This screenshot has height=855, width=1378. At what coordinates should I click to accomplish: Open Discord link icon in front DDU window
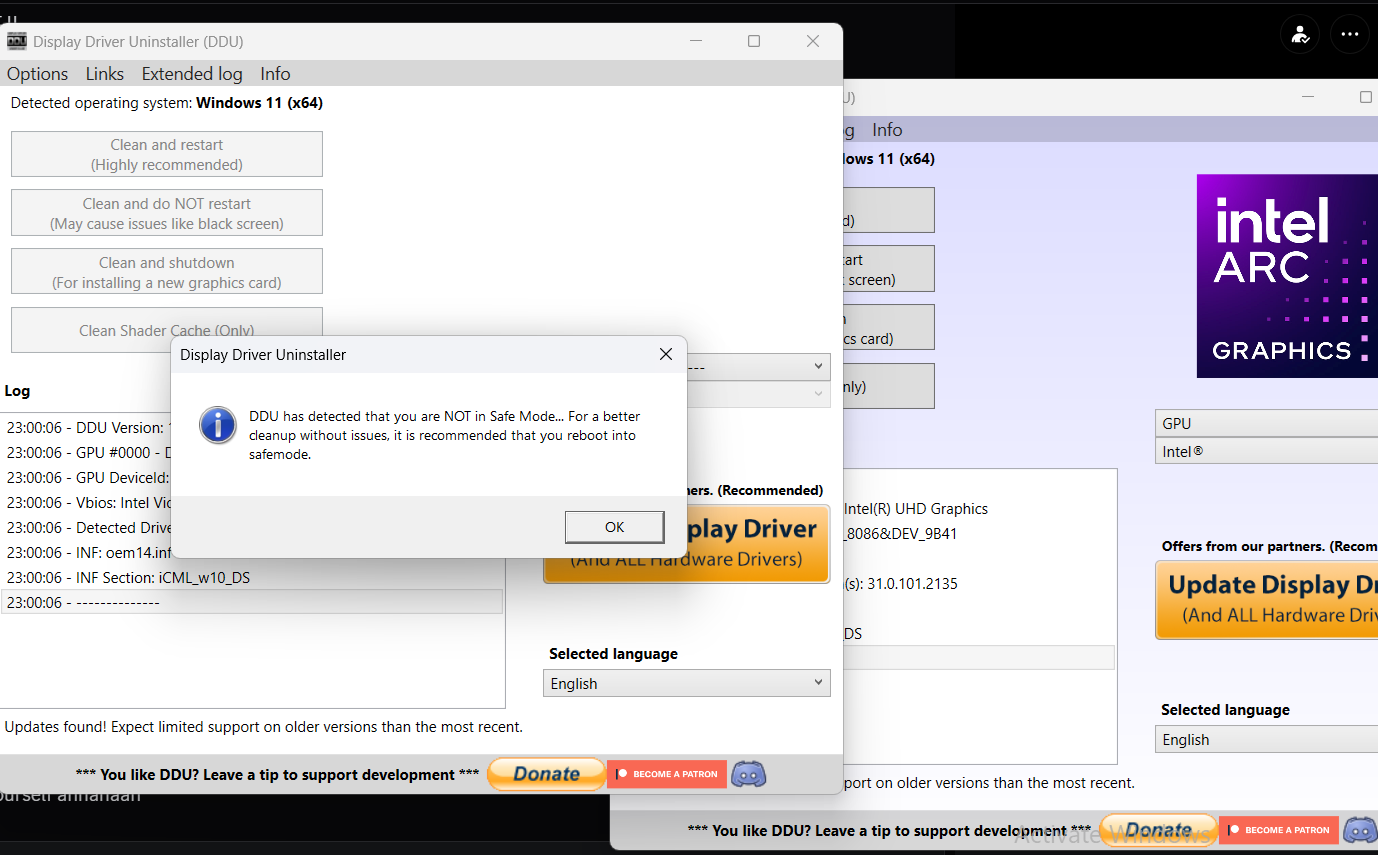[x=749, y=774]
